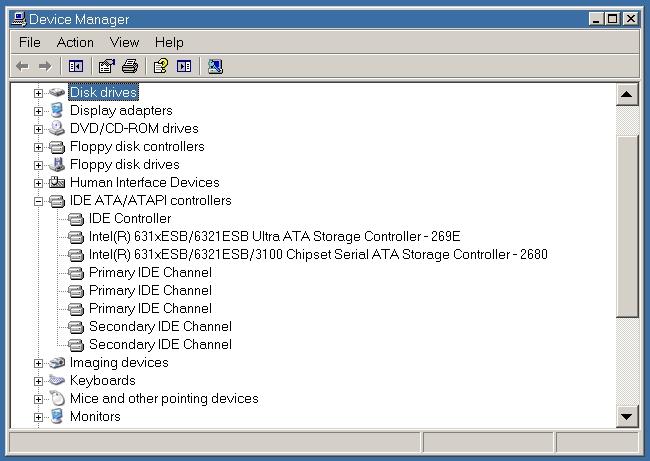Click the vertical scrollbar thumb

pyautogui.click(x=626, y=226)
